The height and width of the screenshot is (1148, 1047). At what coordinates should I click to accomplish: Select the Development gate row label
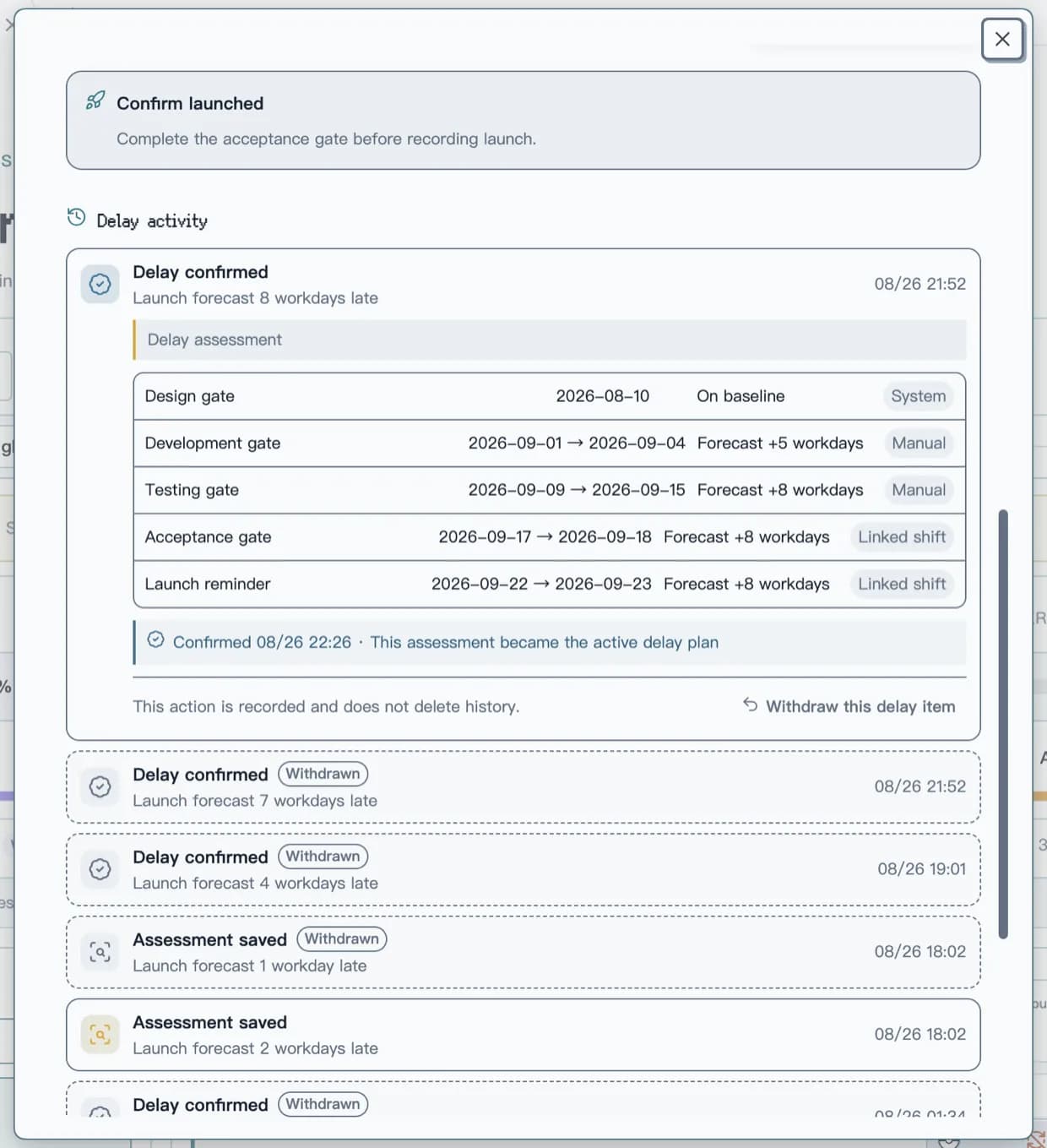point(213,443)
